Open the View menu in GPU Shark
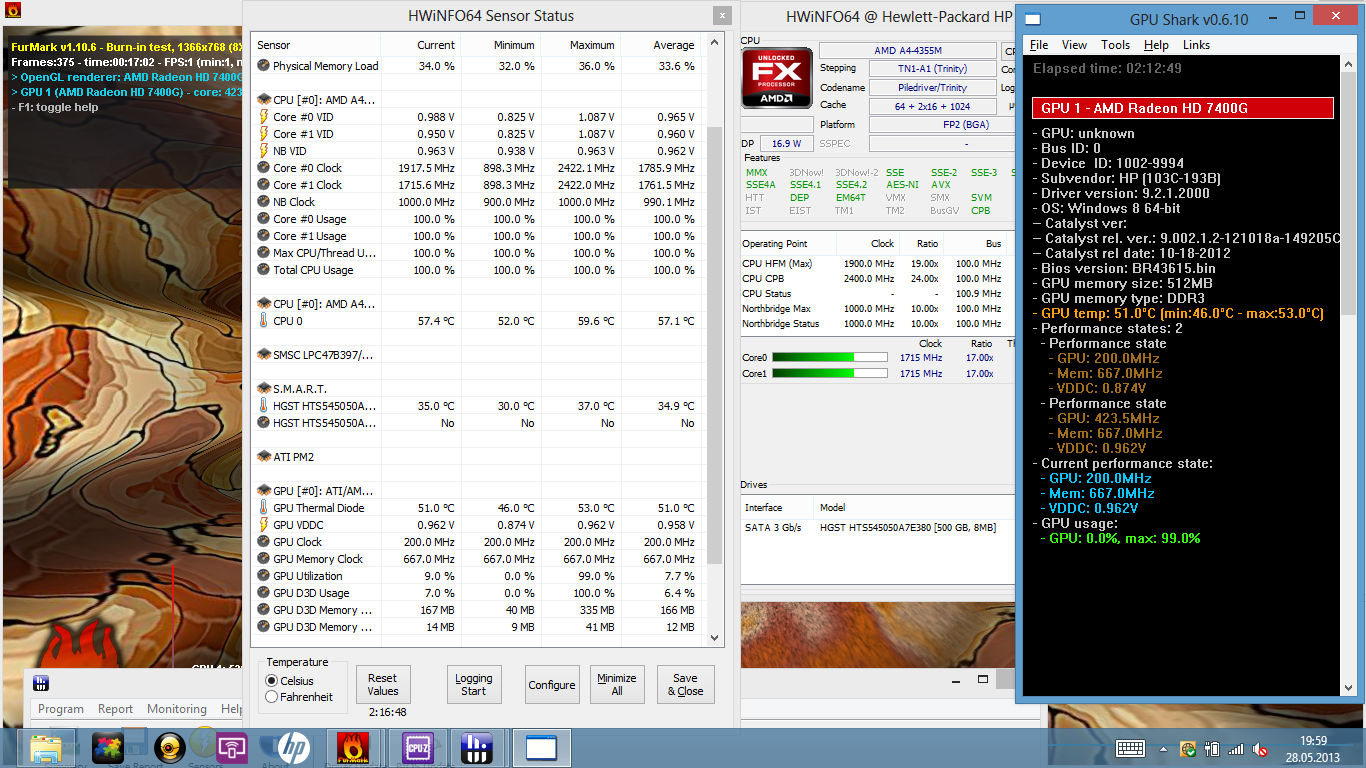 coord(1074,45)
